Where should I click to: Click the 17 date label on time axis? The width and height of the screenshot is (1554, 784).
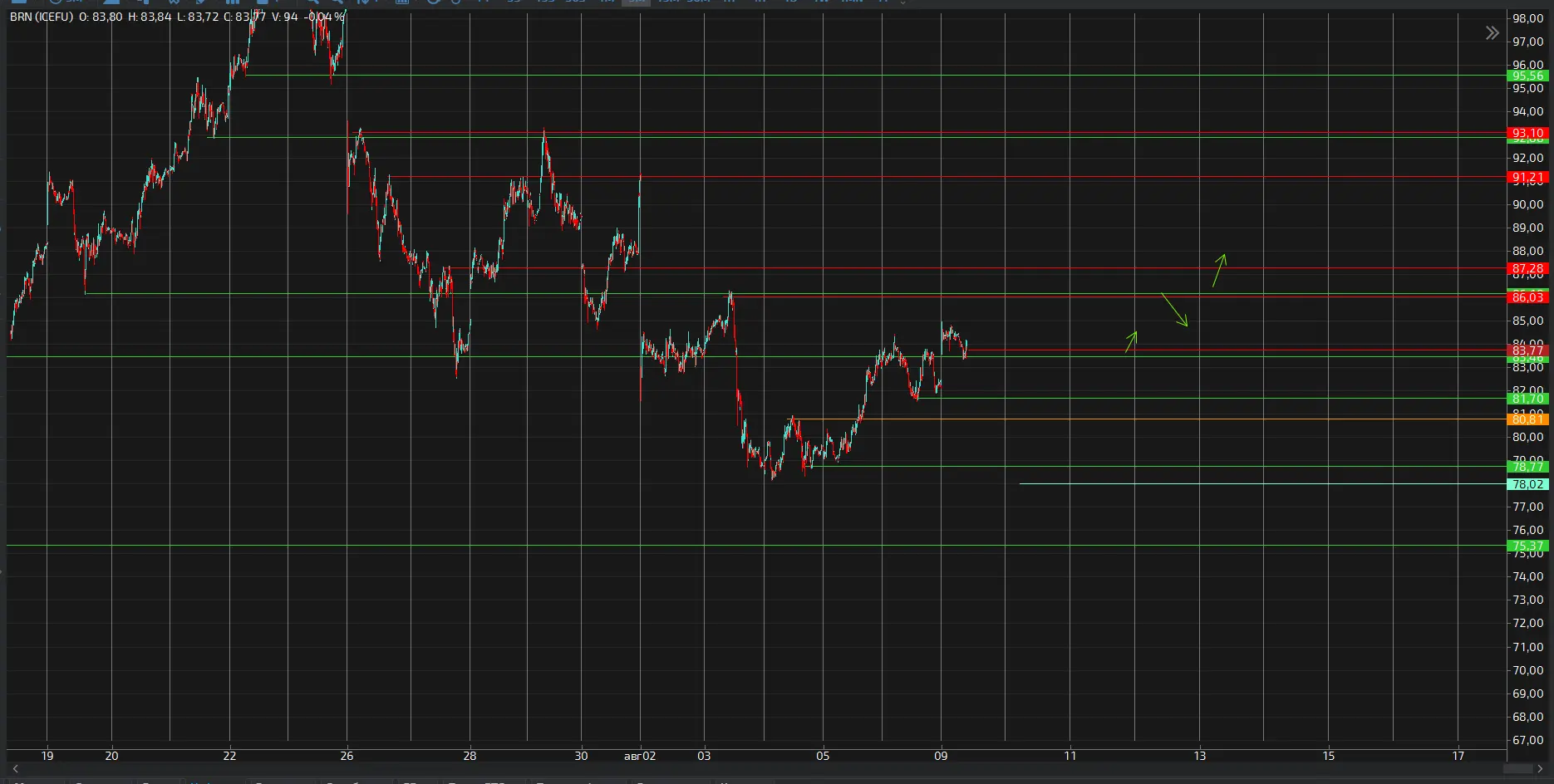coord(1458,756)
